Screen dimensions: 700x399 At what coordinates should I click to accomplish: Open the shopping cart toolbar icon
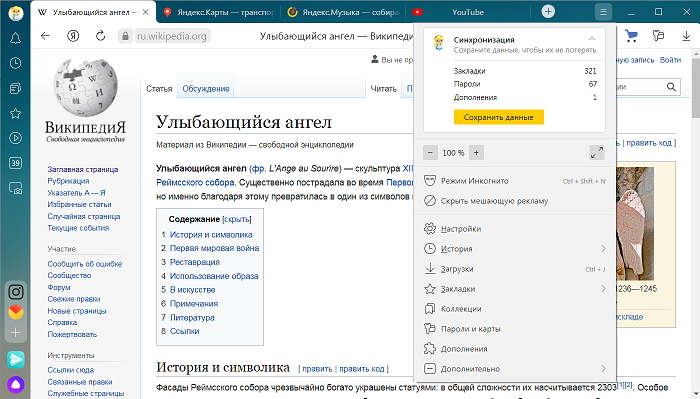(x=631, y=36)
